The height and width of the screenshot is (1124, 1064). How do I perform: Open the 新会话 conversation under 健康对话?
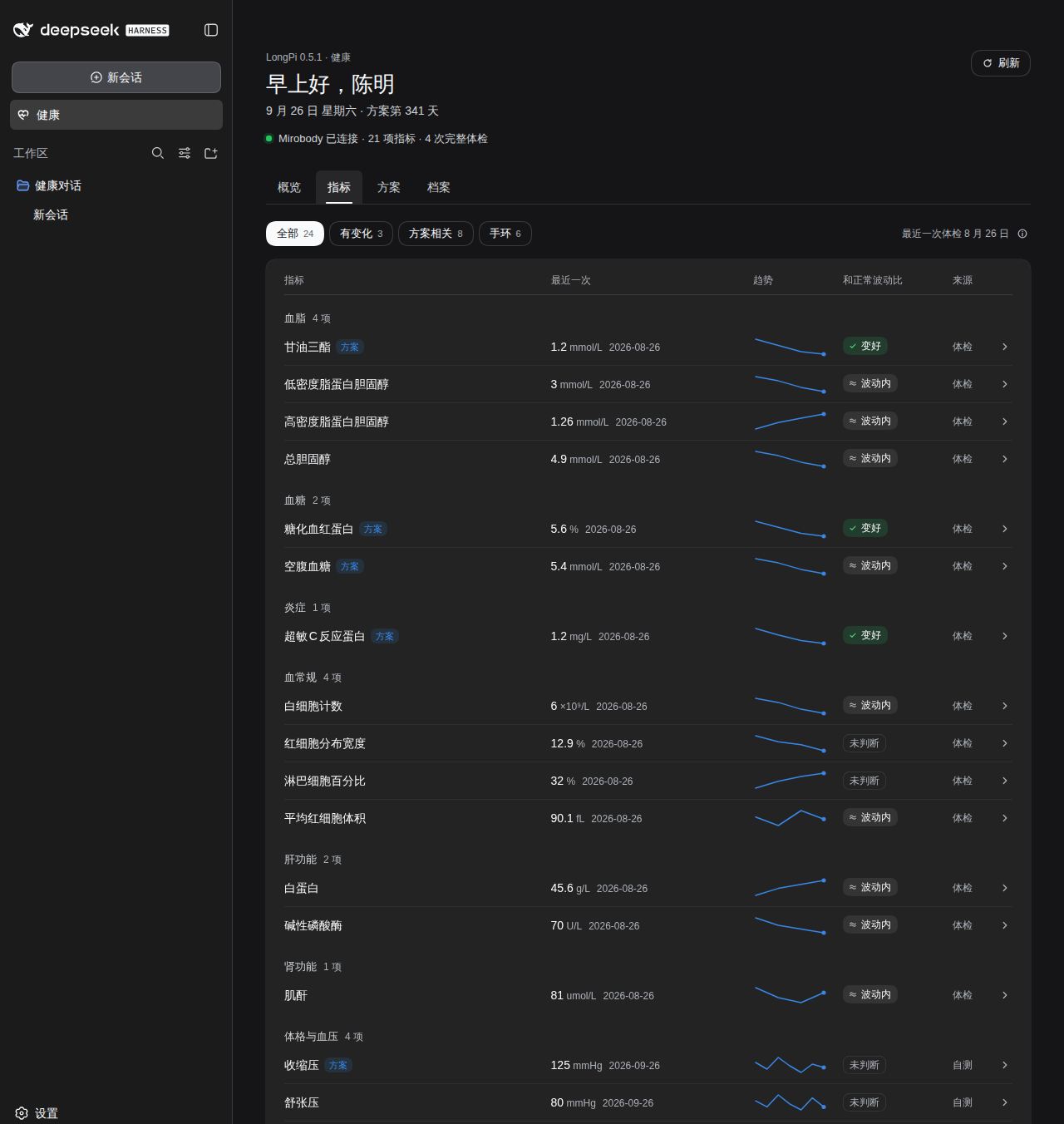pyautogui.click(x=51, y=214)
